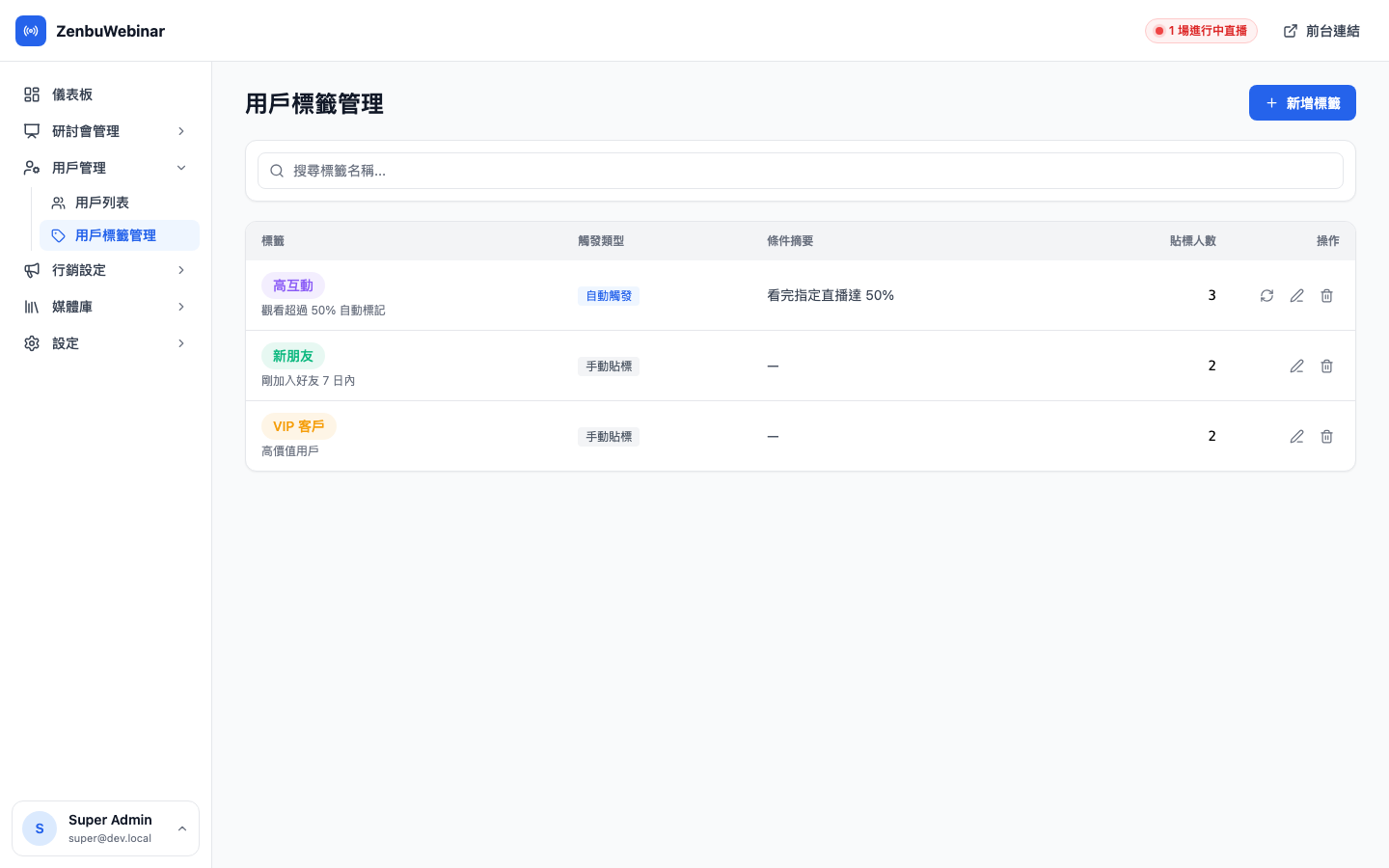Click the edit pencil for VIP 客戶
1389x868 pixels.
1296,436
